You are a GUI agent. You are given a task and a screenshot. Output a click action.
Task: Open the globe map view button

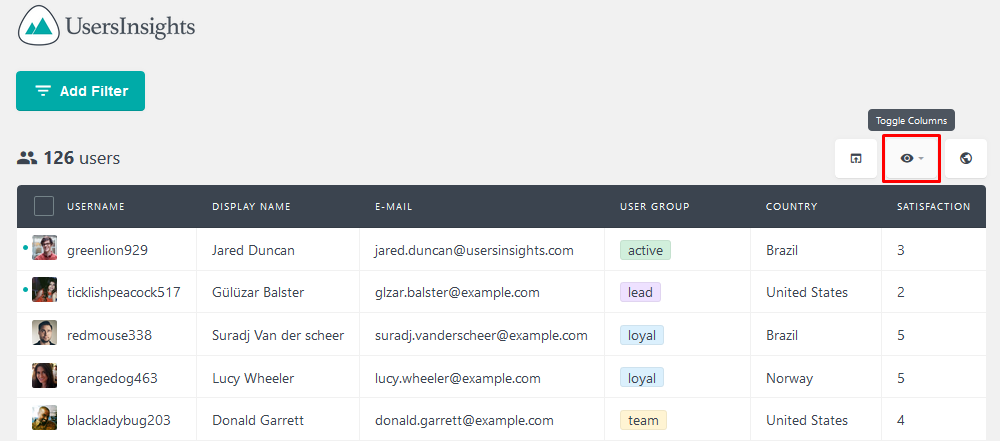tap(966, 158)
